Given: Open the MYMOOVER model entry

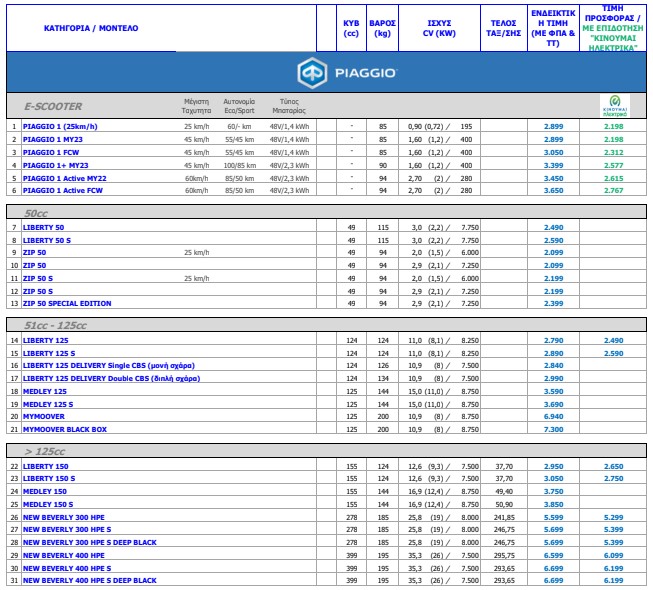Looking at the screenshot, I should click(44, 416).
